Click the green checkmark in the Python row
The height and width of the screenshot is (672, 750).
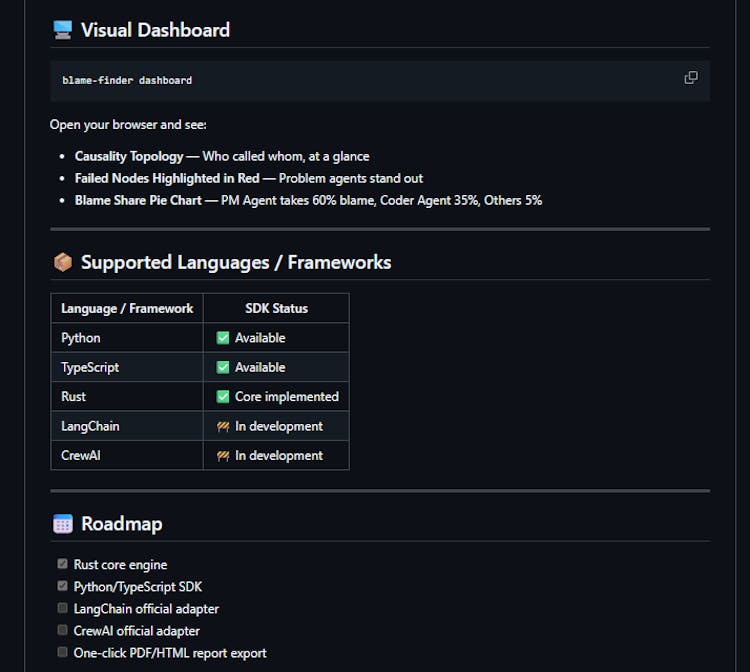tap(223, 338)
